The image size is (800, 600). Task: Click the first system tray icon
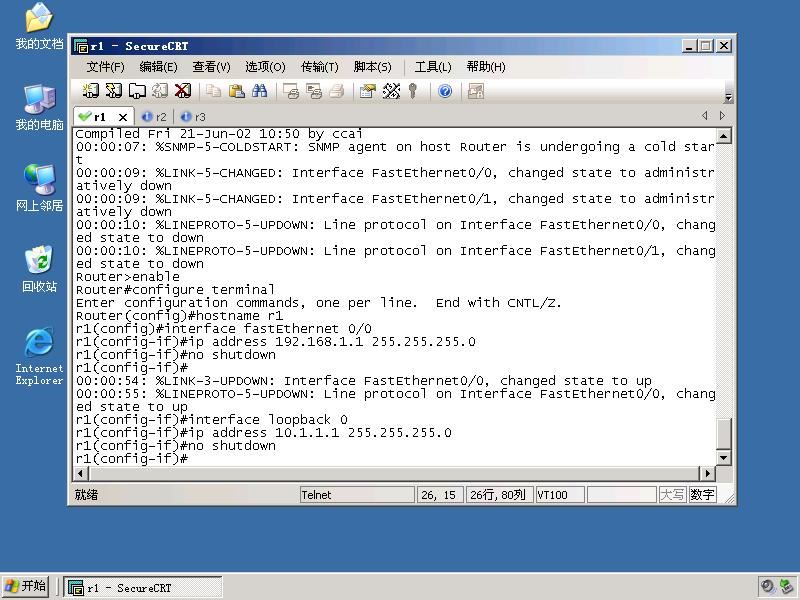click(768, 586)
